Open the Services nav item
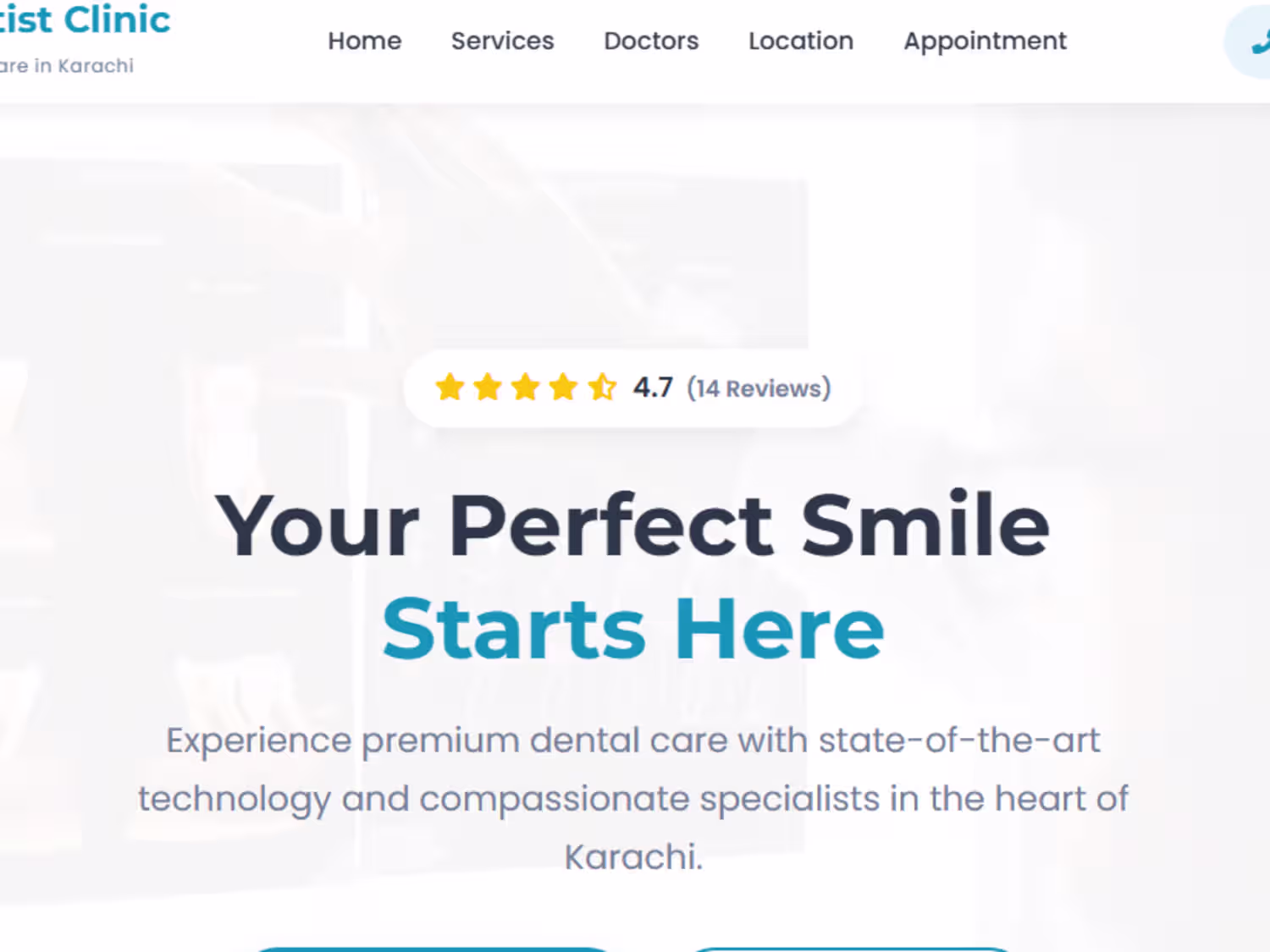This screenshot has width=1270, height=952. coord(503,41)
